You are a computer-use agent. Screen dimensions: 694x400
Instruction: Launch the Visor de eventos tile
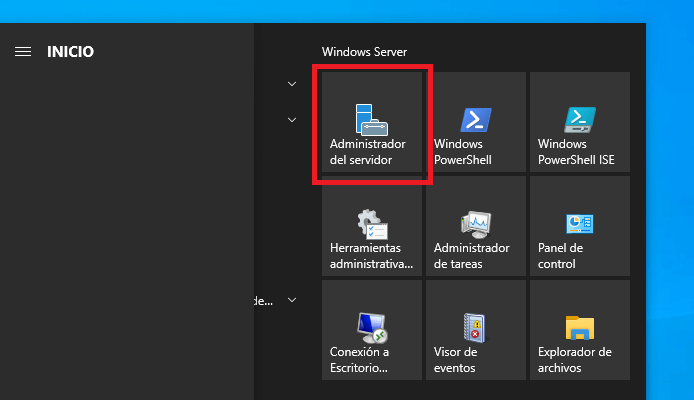tap(476, 330)
